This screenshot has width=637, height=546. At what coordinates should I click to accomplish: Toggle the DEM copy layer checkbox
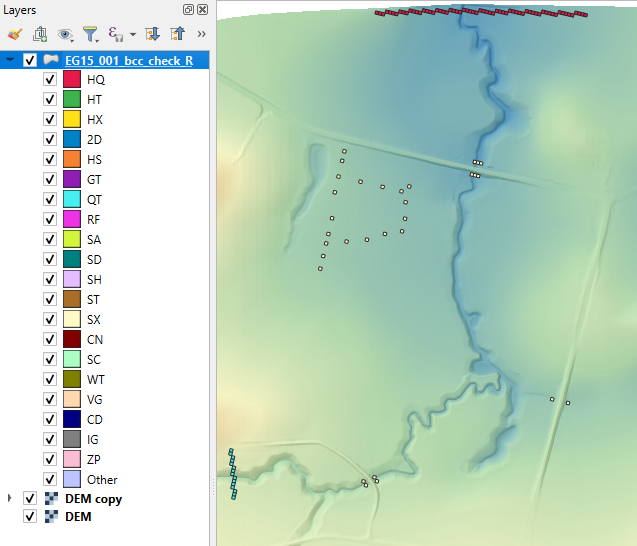(x=30, y=498)
